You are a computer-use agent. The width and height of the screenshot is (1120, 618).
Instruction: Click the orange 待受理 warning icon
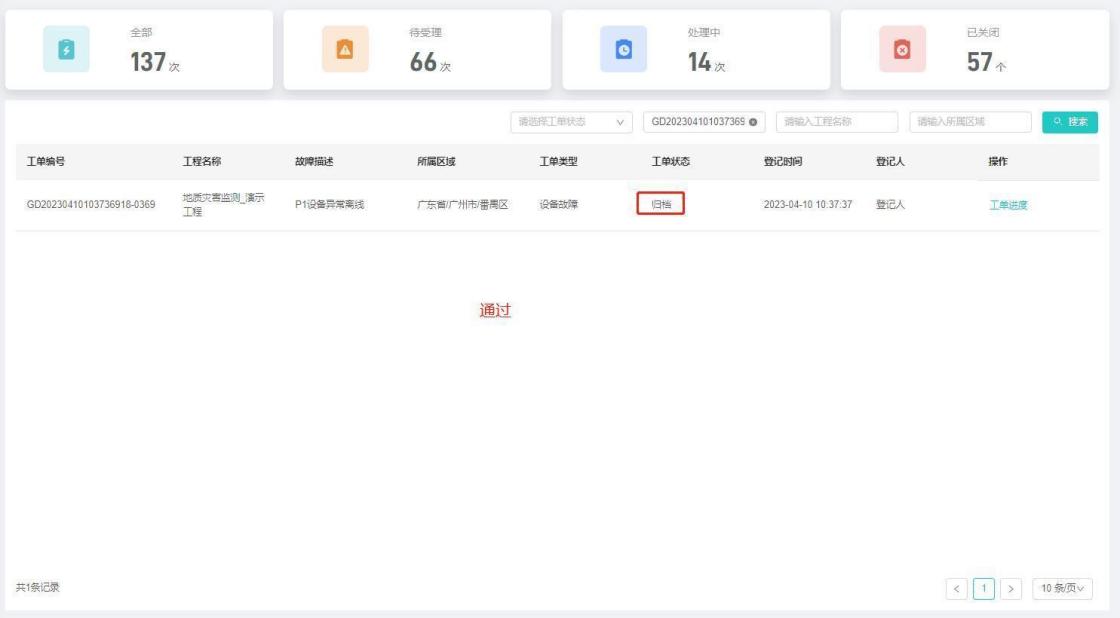coord(344,50)
